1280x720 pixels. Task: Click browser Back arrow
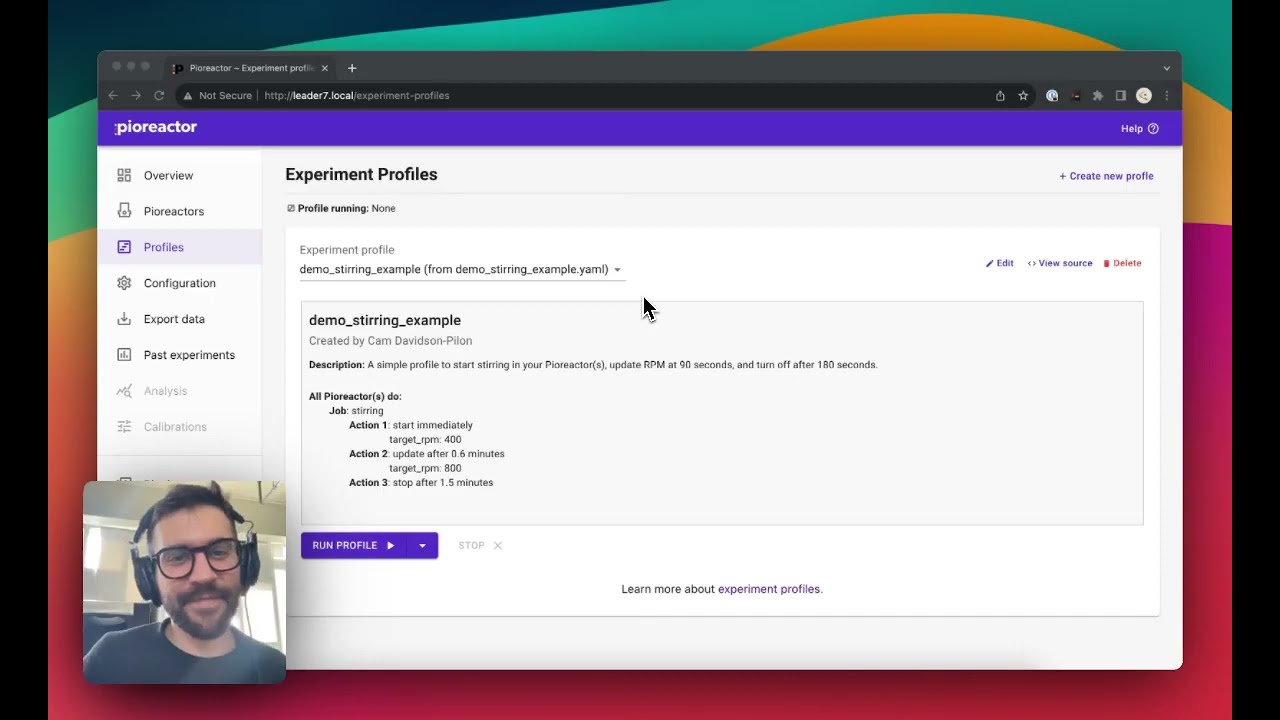(x=113, y=96)
